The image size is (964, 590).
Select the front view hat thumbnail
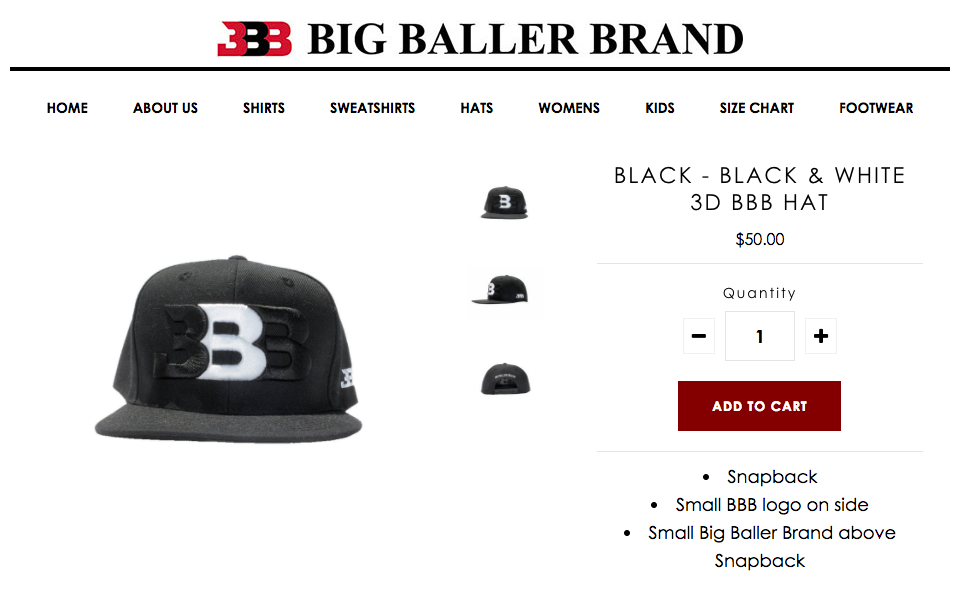click(504, 202)
